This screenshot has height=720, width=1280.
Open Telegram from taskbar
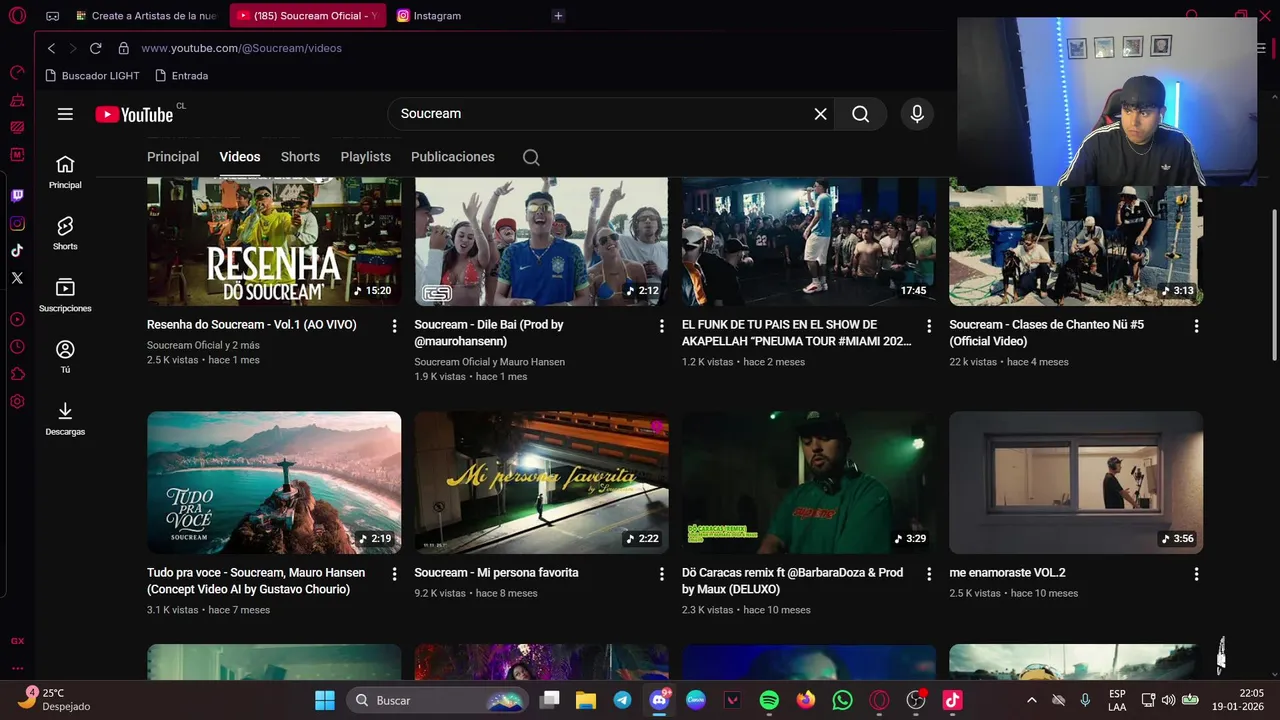click(622, 700)
